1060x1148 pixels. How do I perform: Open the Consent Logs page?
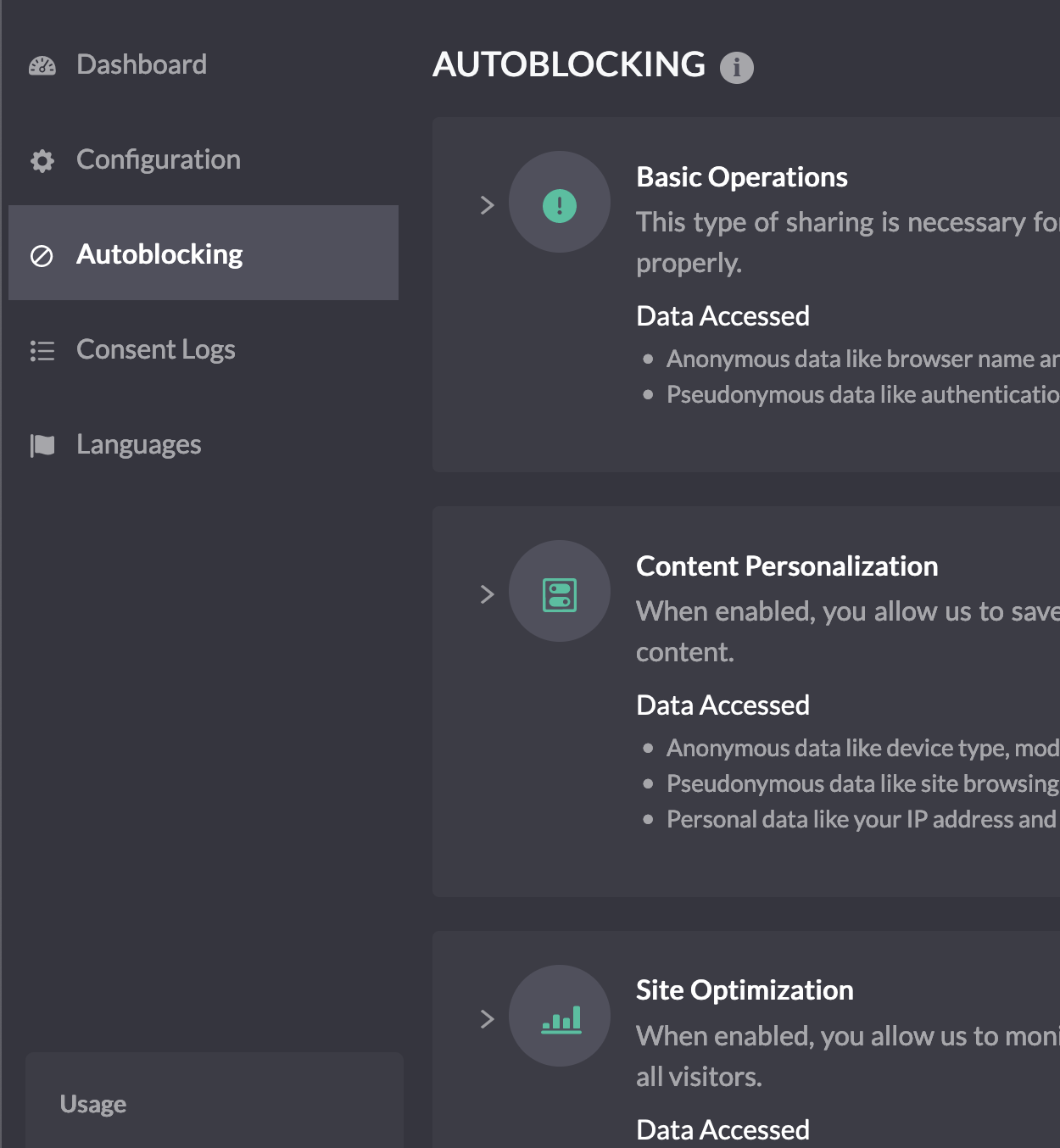(156, 349)
